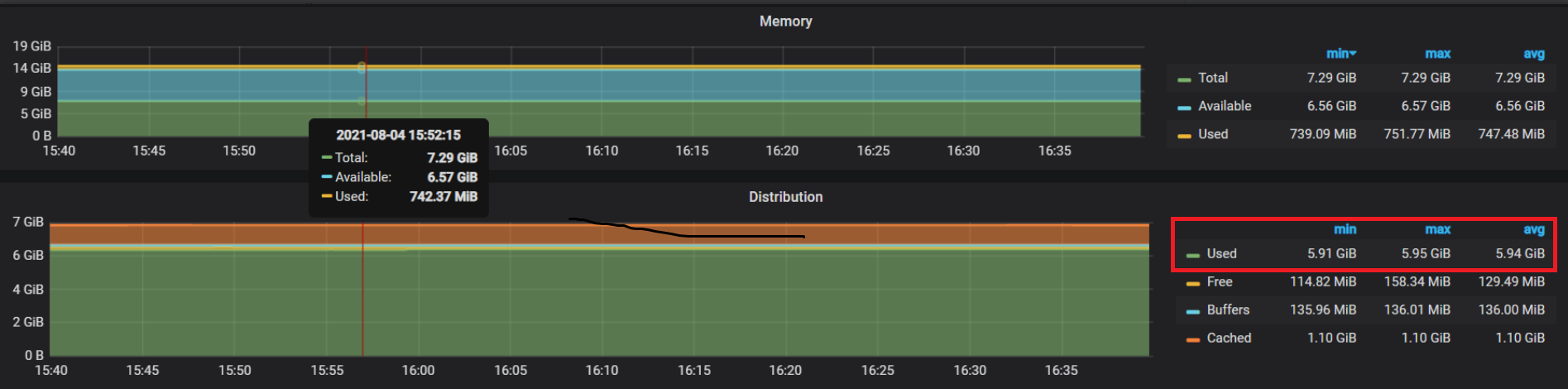Isolate the Buffers series label
The image size is (1568, 389).
[x=1228, y=310]
